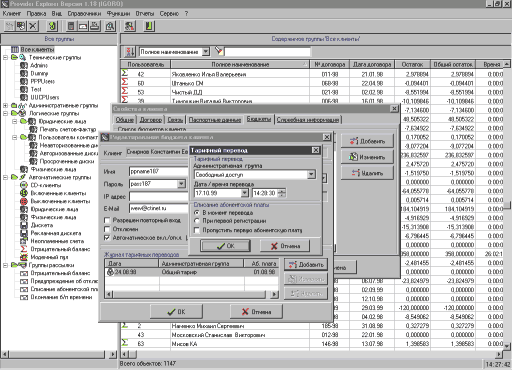Click the printer toolbar icon
512x370 pixels.
point(94,26)
